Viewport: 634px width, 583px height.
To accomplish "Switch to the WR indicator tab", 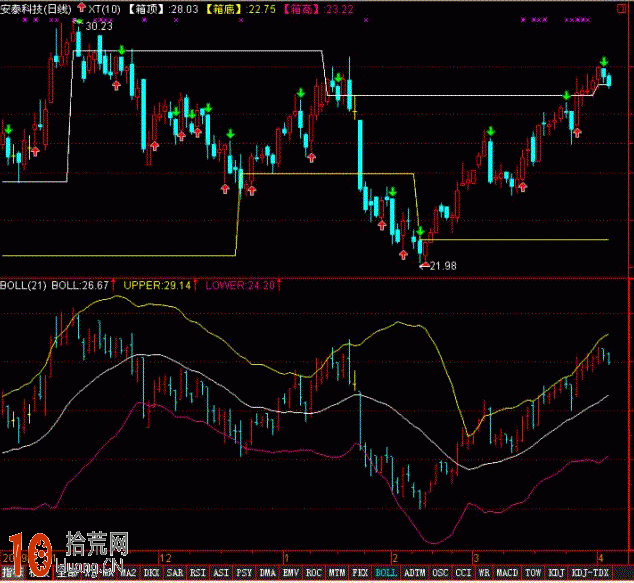I will click(x=484, y=573).
